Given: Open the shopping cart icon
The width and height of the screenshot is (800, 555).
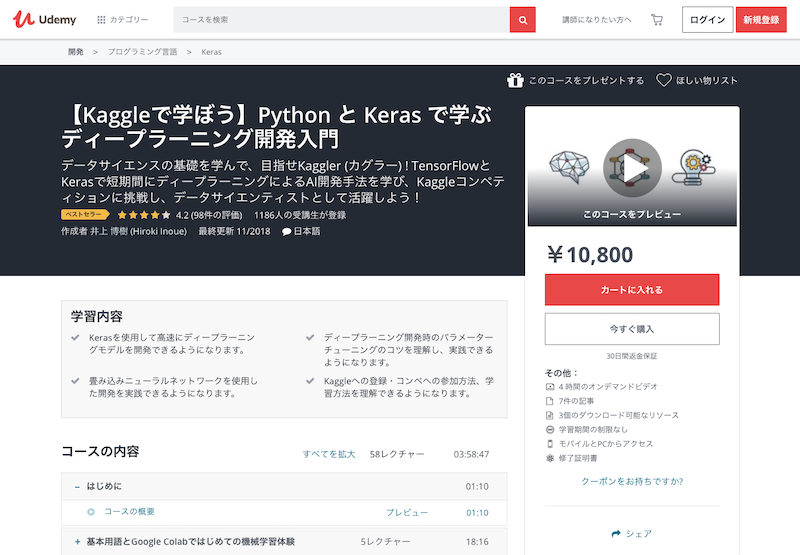Looking at the screenshot, I should coord(657,19).
